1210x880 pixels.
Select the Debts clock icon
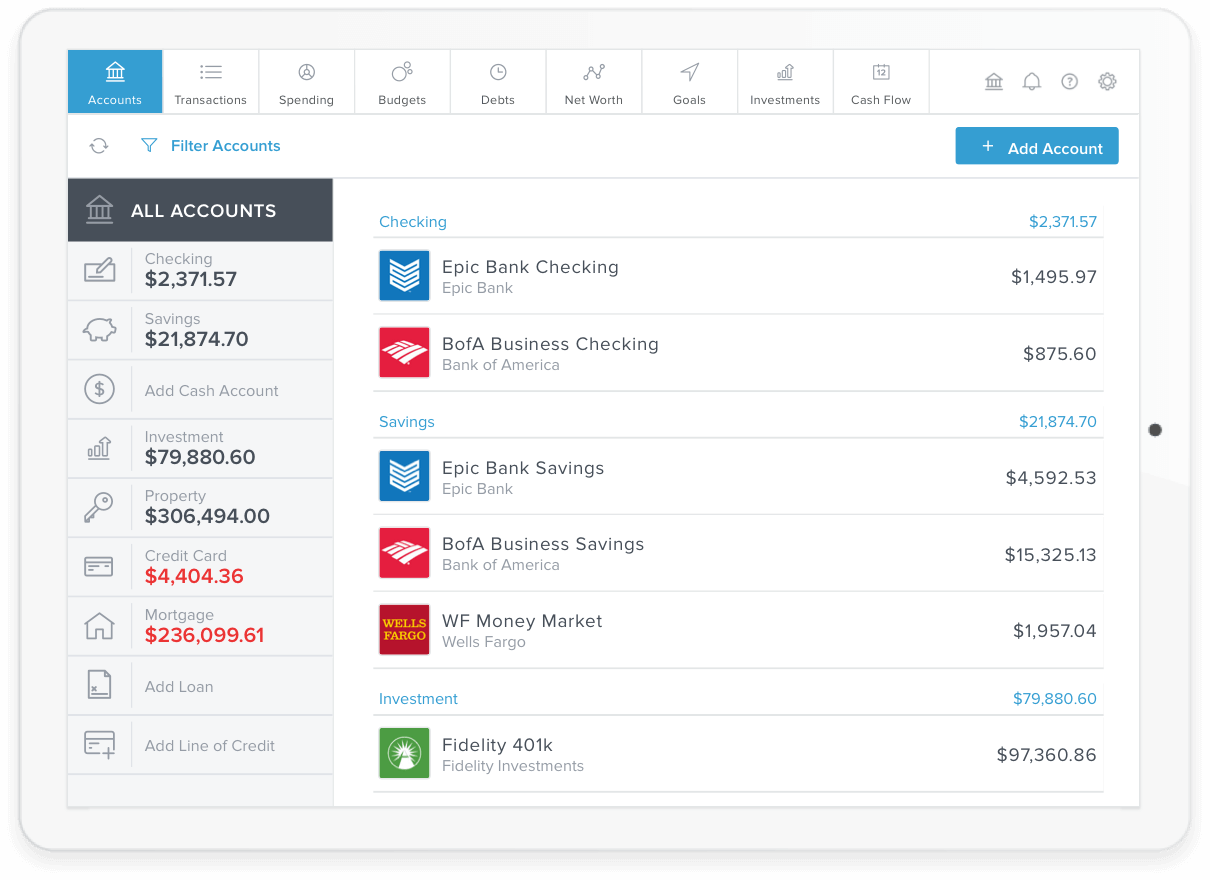pos(497,73)
